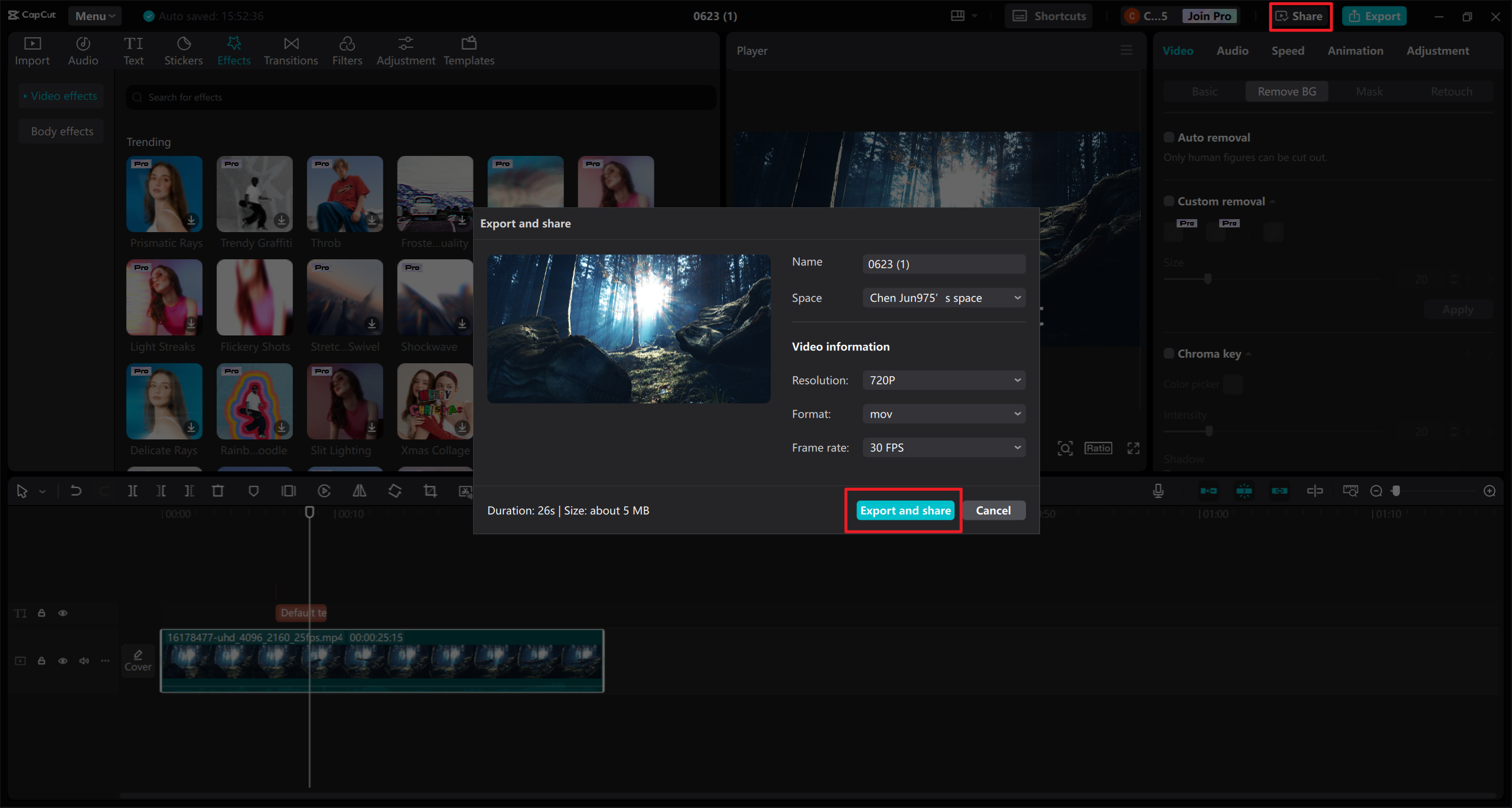Viewport: 1512px width, 808px height.
Task: Click the undo arrow in timeline toolbar
Action: (76, 491)
